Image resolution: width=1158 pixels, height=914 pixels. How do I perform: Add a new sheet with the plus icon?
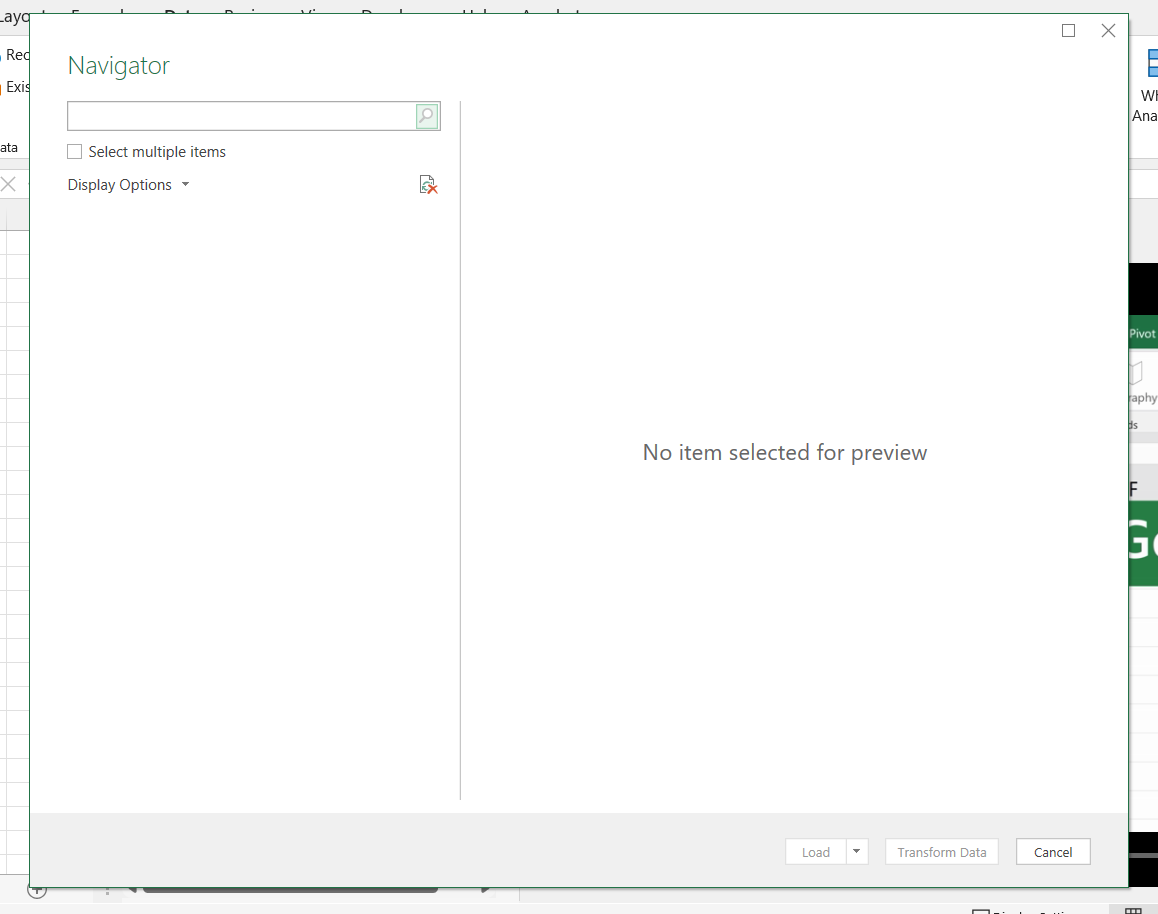coord(37,889)
